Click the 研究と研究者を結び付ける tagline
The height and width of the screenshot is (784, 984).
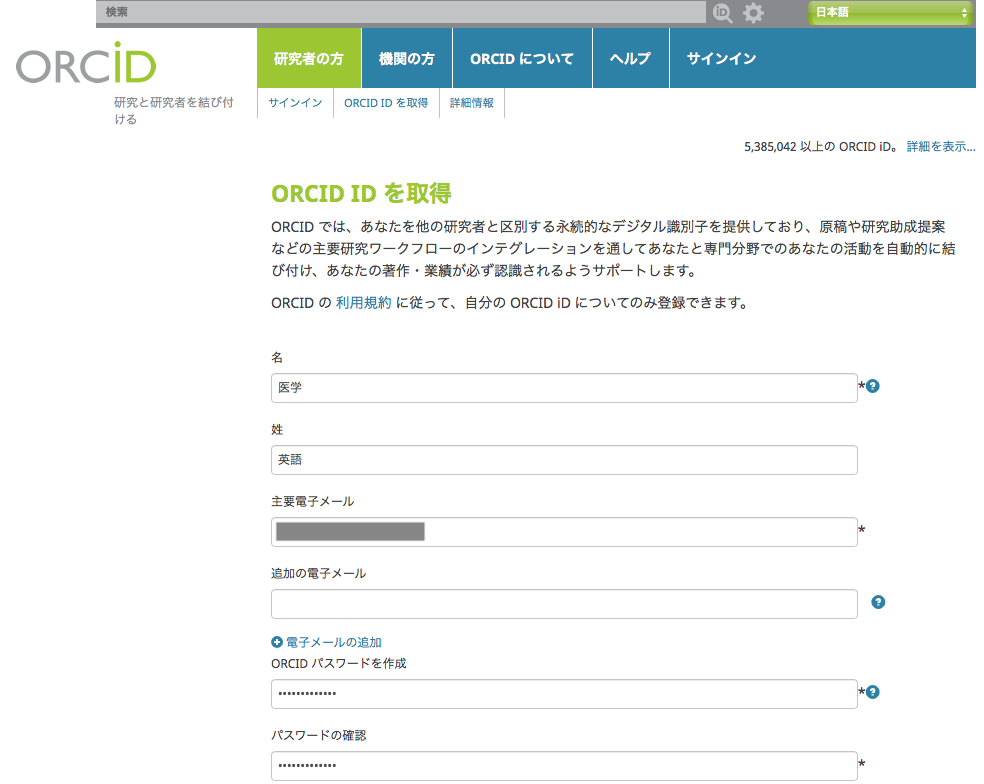click(x=174, y=110)
